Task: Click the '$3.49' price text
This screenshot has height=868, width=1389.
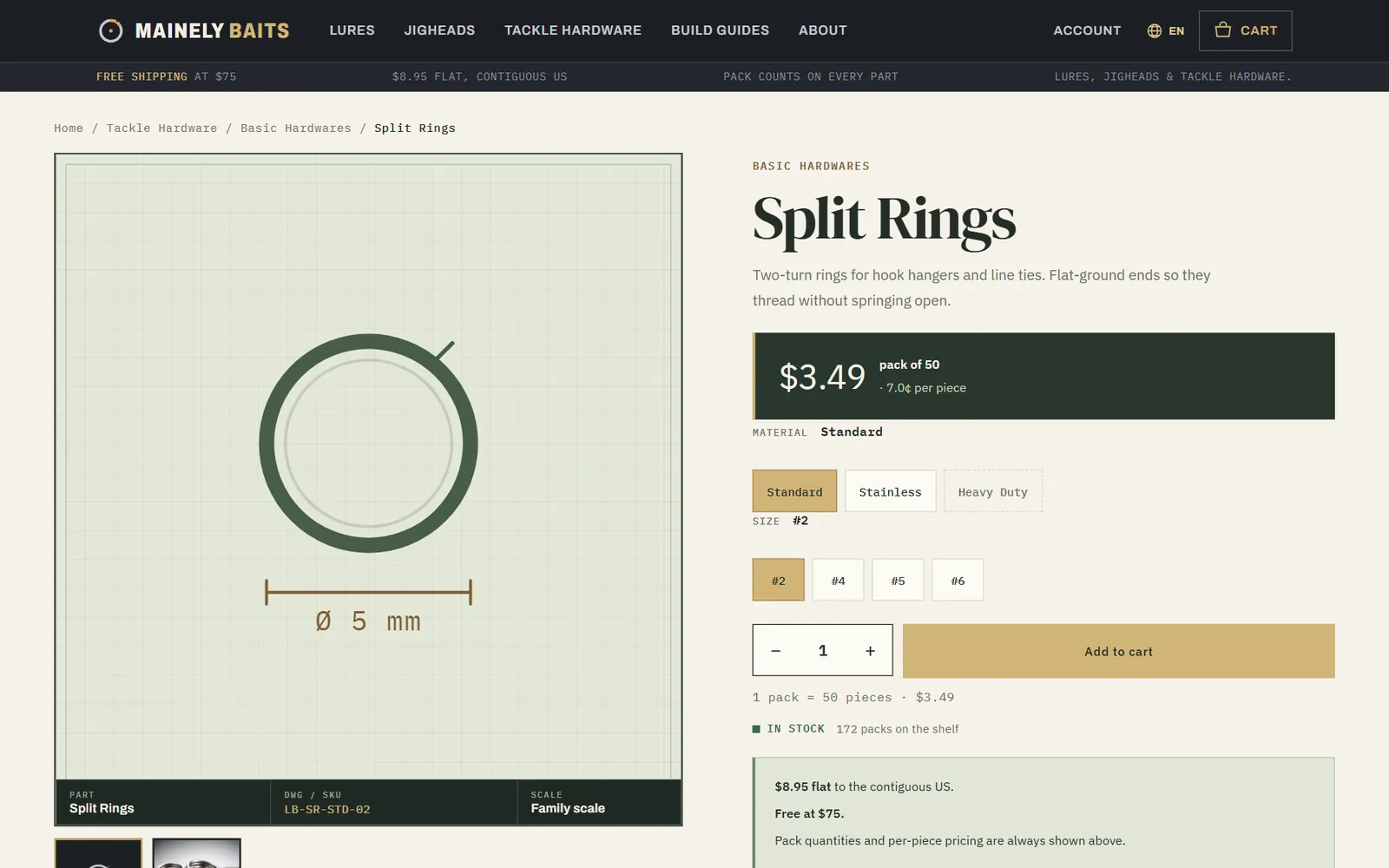Action: tap(821, 377)
